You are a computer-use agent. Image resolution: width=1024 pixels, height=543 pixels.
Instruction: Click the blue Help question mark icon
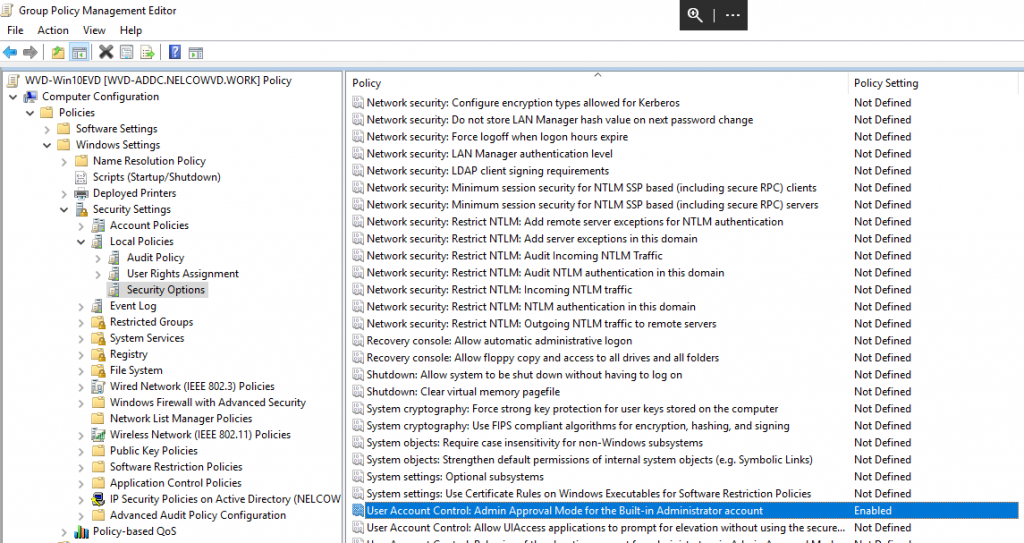175,52
